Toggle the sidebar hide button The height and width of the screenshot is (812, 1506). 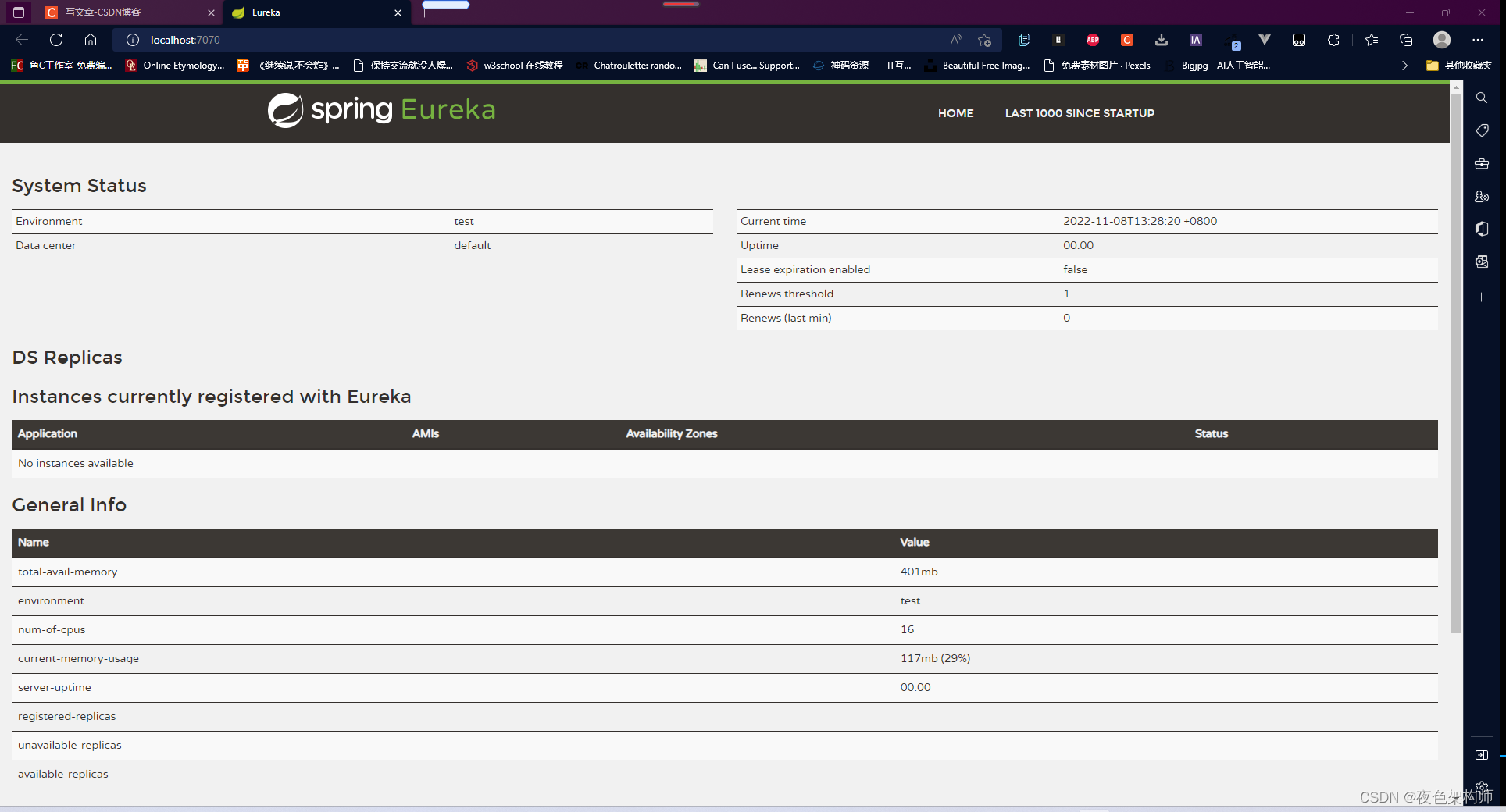pos(1482,755)
